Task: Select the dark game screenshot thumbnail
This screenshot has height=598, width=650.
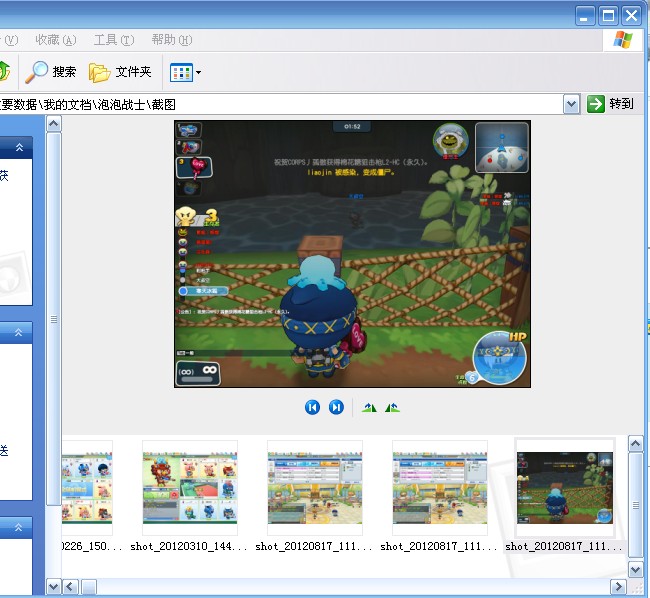Action: click(565, 488)
